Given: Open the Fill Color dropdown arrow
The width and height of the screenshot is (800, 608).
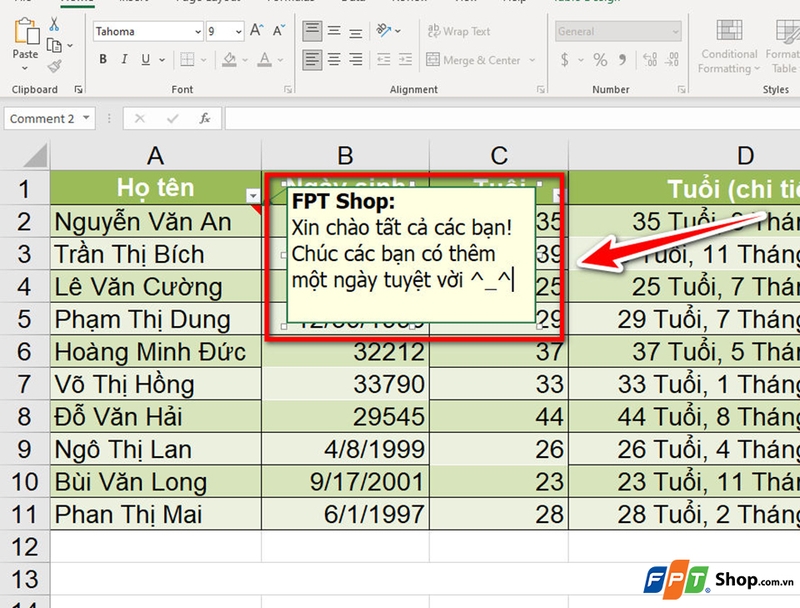Looking at the screenshot, I should click(x=245, y=59).
